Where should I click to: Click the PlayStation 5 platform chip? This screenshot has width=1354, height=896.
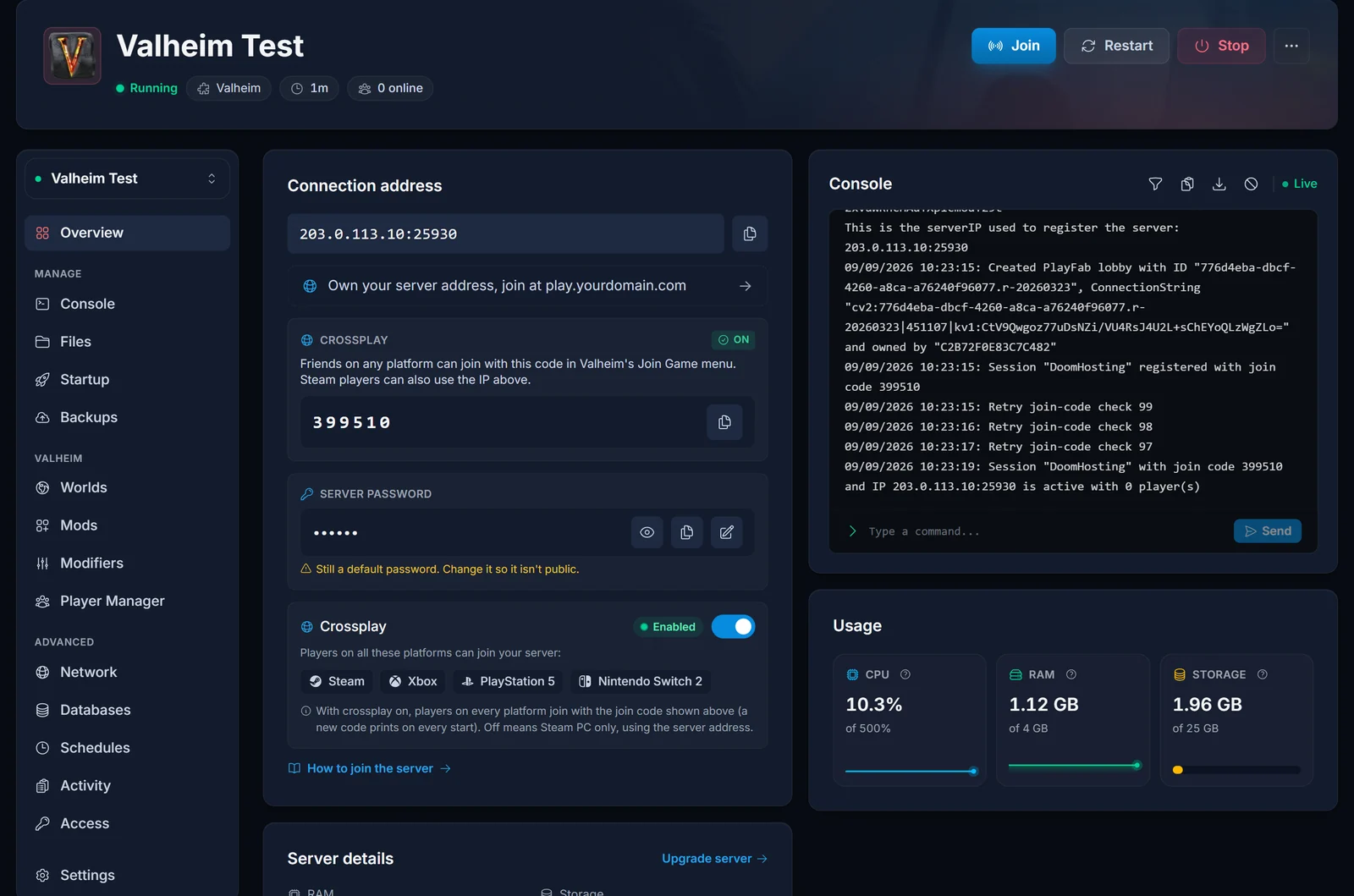coord(508,681)
